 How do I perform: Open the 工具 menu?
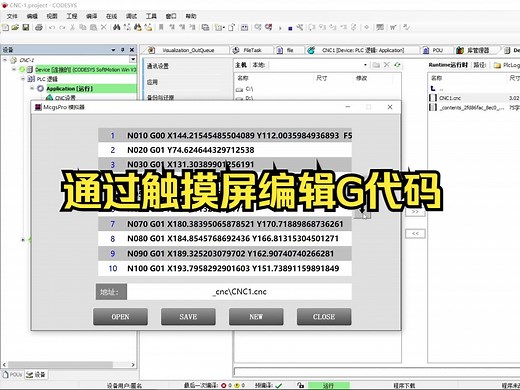pos(151,16)
